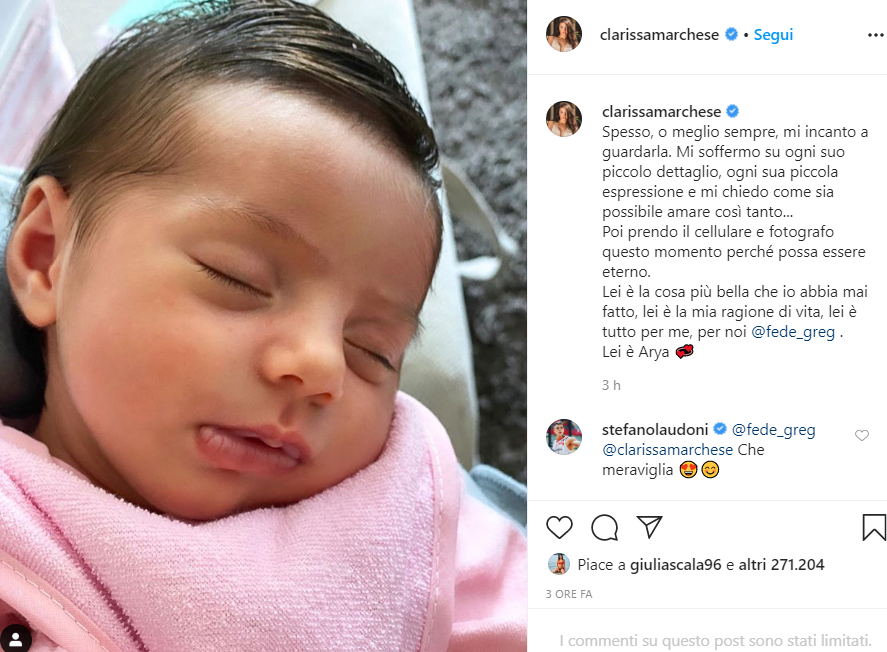
Task: Click @clarissamarchese mention in comment
Action: point(668,450)
